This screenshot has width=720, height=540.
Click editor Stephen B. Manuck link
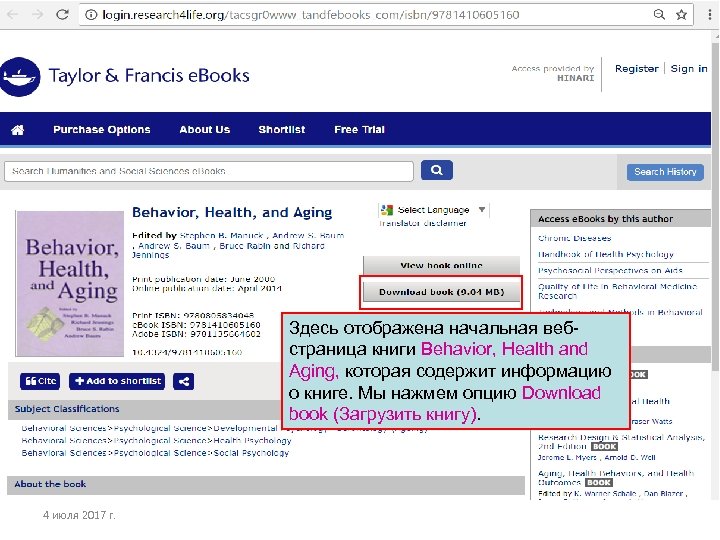(x=221, y=235)
